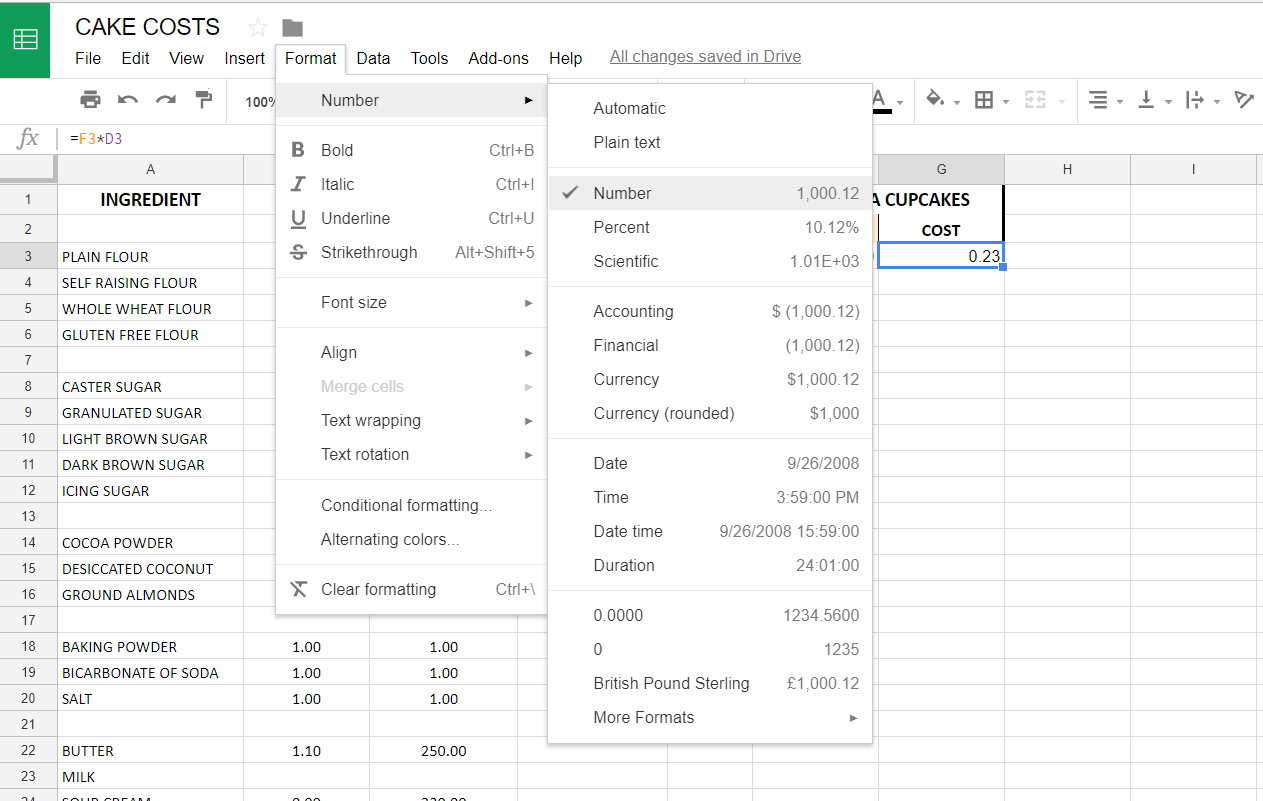Star the CAKE COSTS document
Viewport: 1263px width, 801px height.
pyautogui.click(x=258, y=27)
